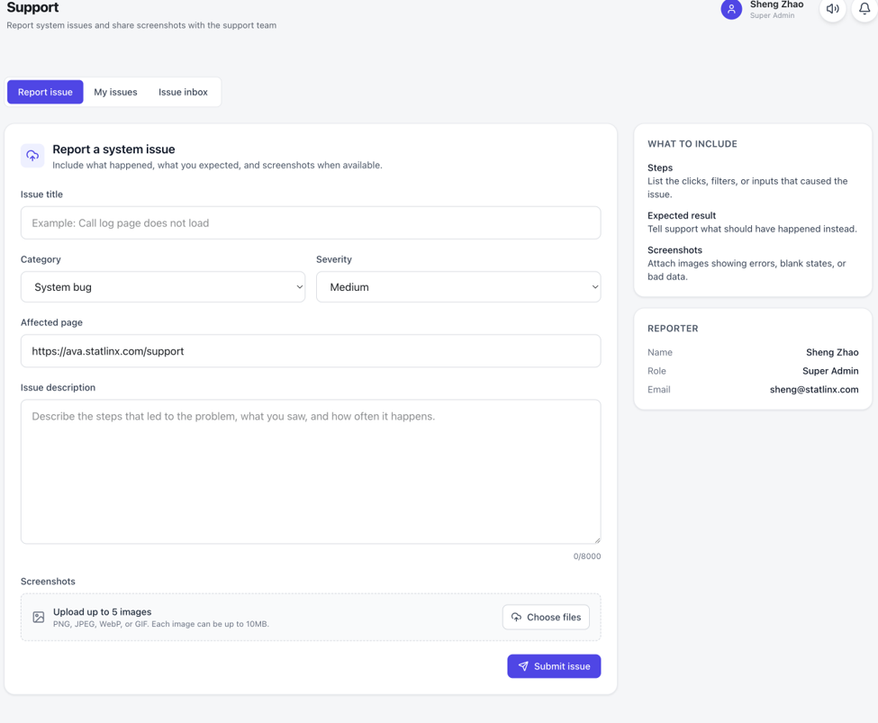This screenshot has width=878, height=723.
Task: Click the WHAT TO INCLUDE panel title
Action: (x=692, y=144)
